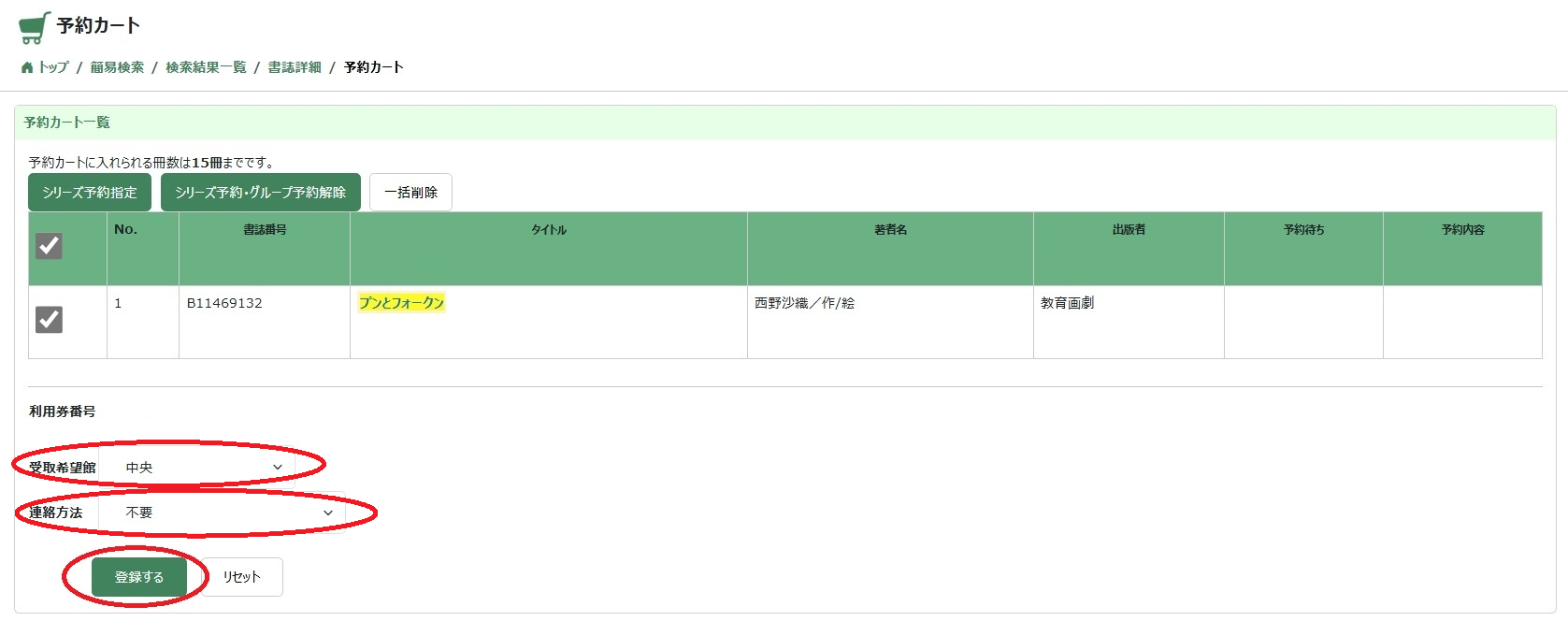The width and height of the screenshot is (1568, 621).
Task: Click the 一括削除 button
Action: [x=410, y=193]
